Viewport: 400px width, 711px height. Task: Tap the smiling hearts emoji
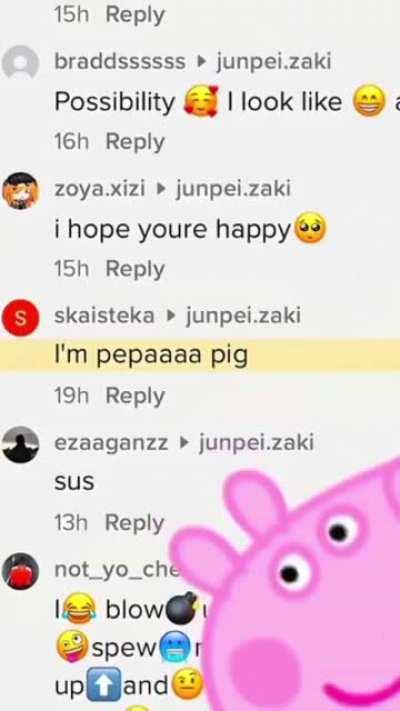(x=201, y=101)
